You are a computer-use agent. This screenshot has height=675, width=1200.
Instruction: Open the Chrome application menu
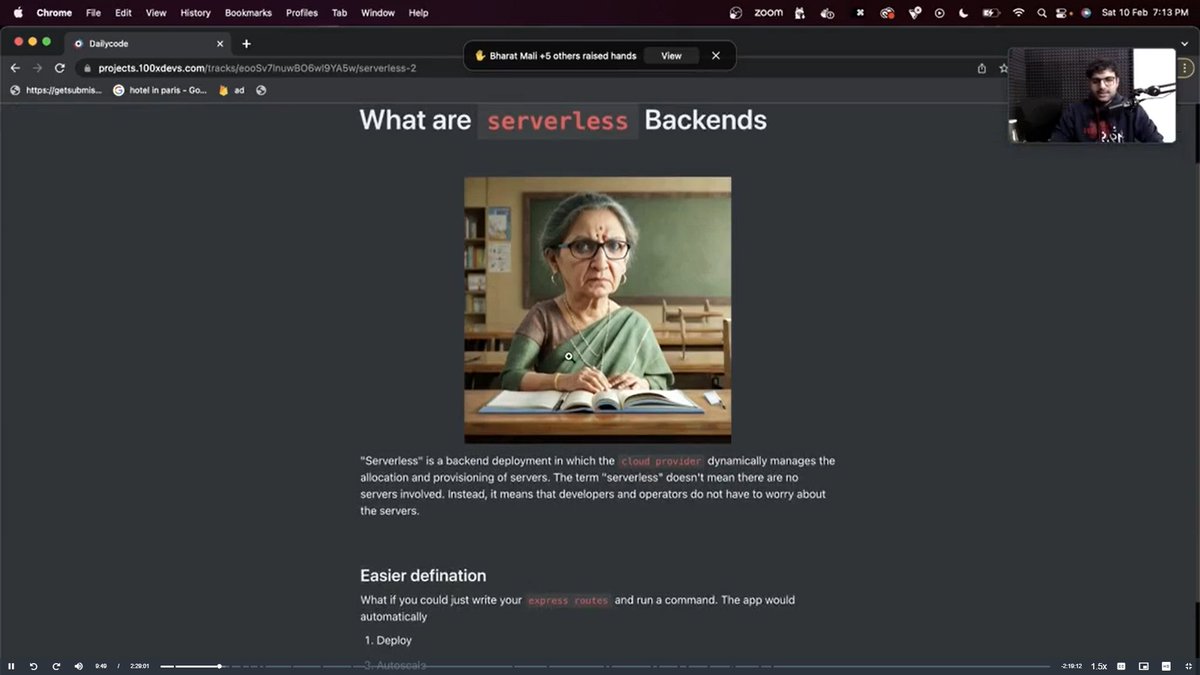point(54,13)
